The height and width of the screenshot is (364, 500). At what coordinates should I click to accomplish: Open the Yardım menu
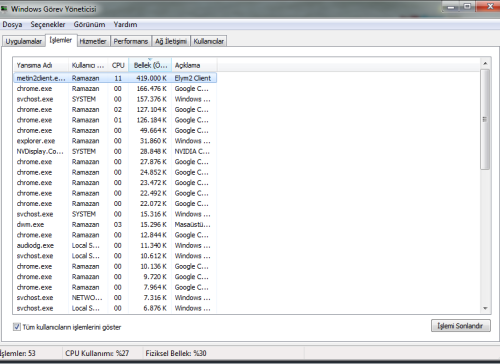pyautogui.click(x=125, y=25)
